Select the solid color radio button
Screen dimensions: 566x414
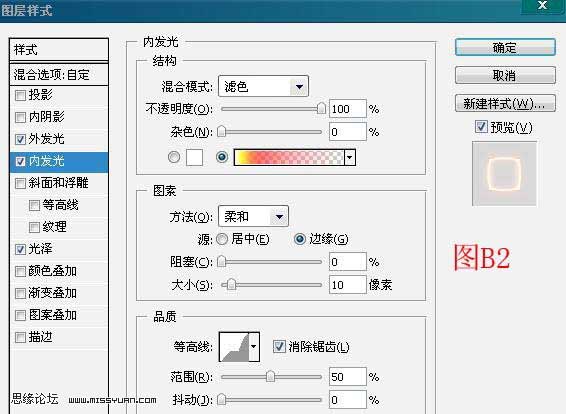pos(174,157)
